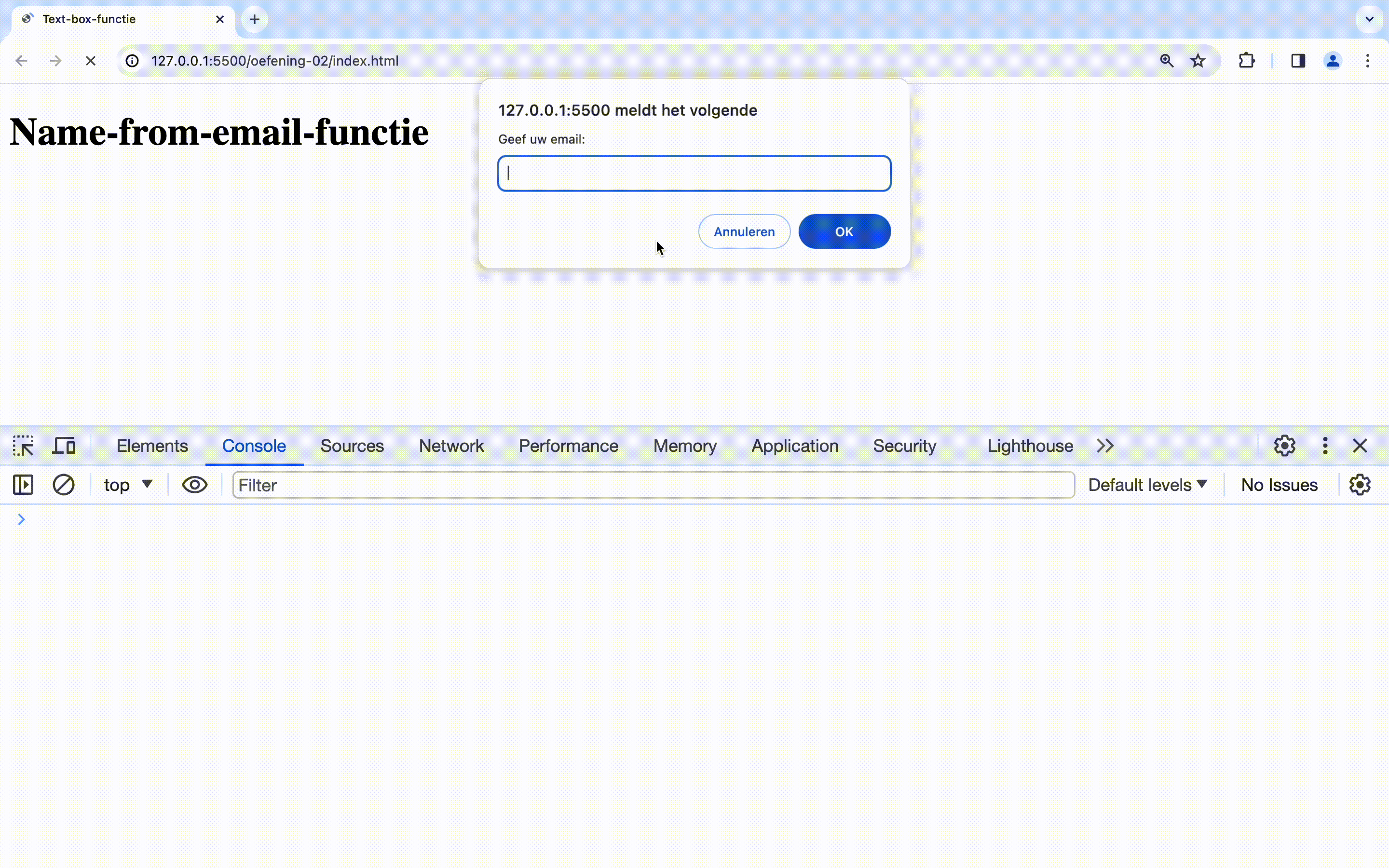Open the zoom magnifier icon
The image size is (1389, 868).
pos(1166,61)
